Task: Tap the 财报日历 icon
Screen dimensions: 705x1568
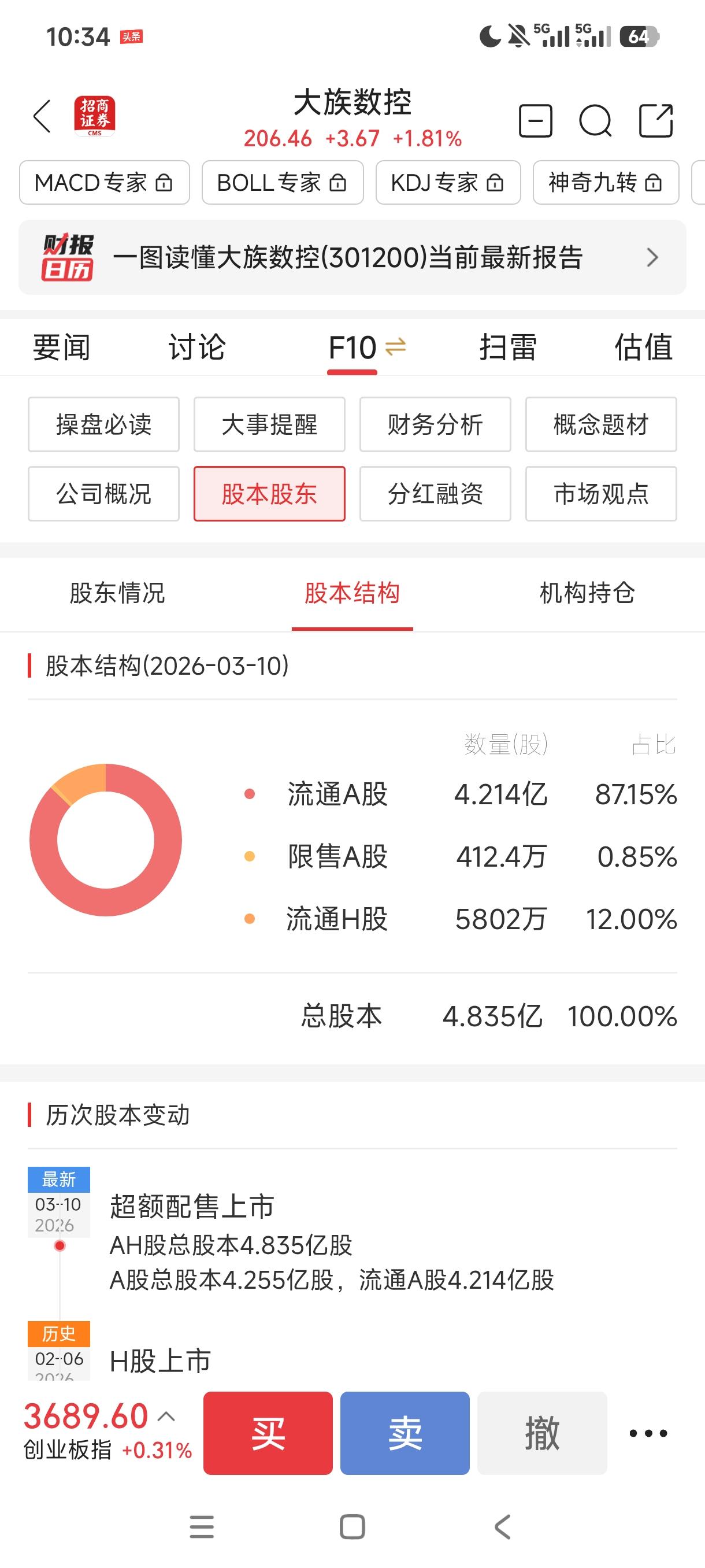Action: tap(67, 257)
